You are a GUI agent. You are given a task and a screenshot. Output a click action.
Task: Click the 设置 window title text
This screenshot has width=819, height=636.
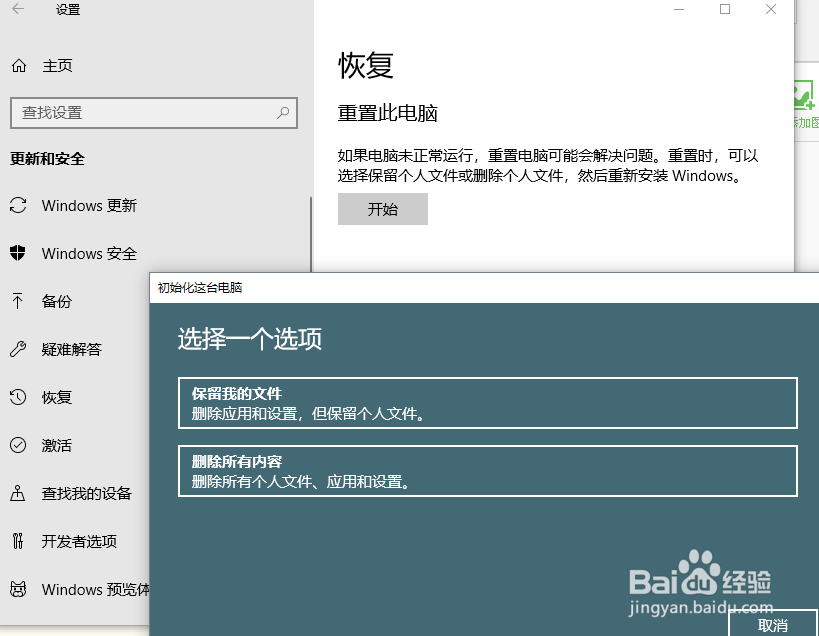coord(68,9)
